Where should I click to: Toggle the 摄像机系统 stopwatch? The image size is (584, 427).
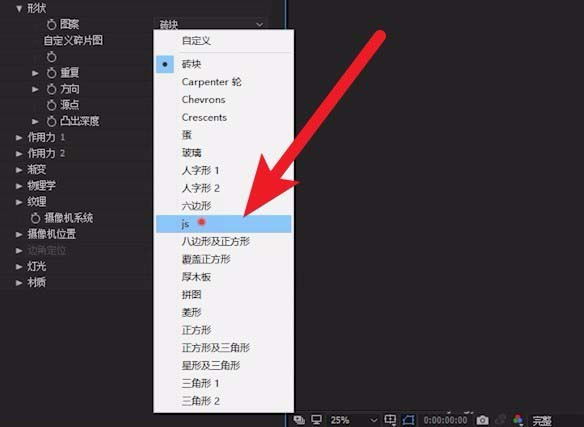(35, 218)
